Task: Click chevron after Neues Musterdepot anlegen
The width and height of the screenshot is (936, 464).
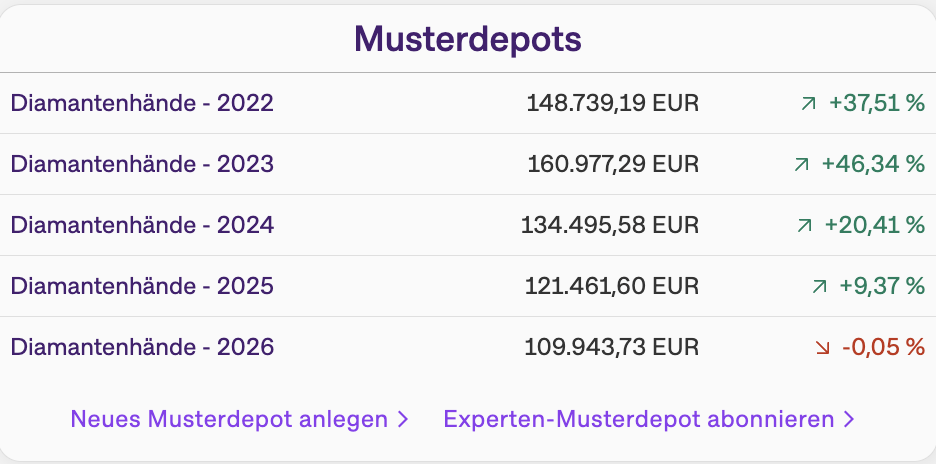Action: tap(403, 419)
